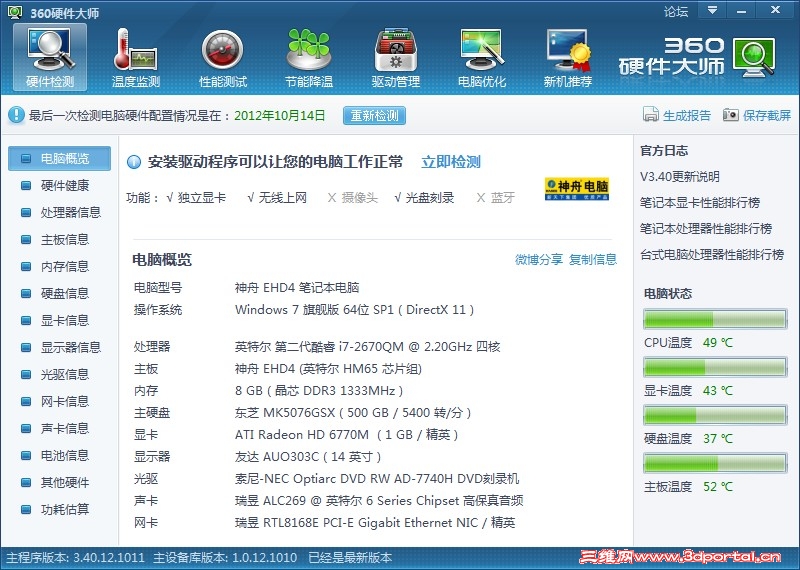Viewport: 800px width, 570px height.
Task: Open the 论坛 forum link
Action: click(x=676, y=11)
